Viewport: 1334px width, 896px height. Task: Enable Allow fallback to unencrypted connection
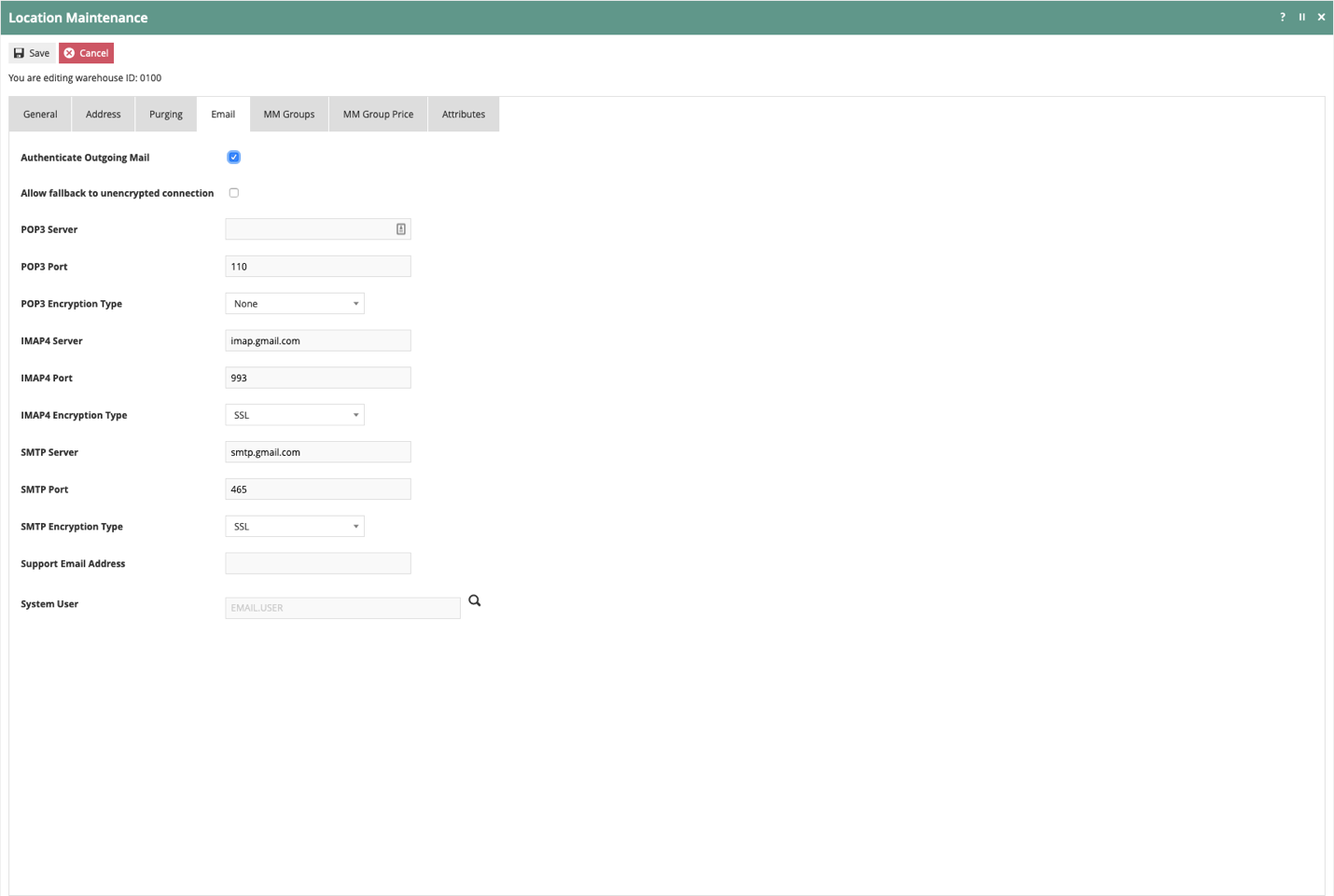(234, 193)
